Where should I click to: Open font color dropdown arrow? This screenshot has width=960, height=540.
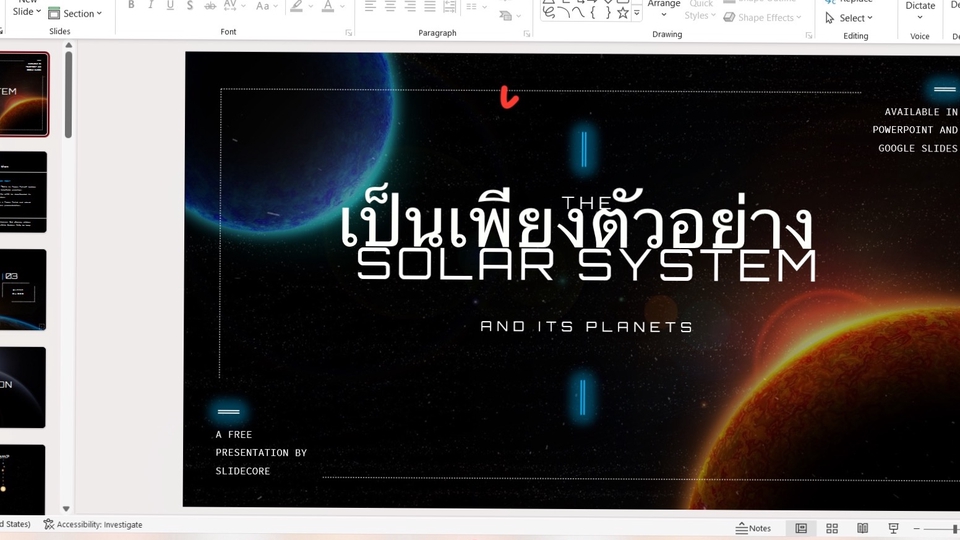tap(342, 6)
